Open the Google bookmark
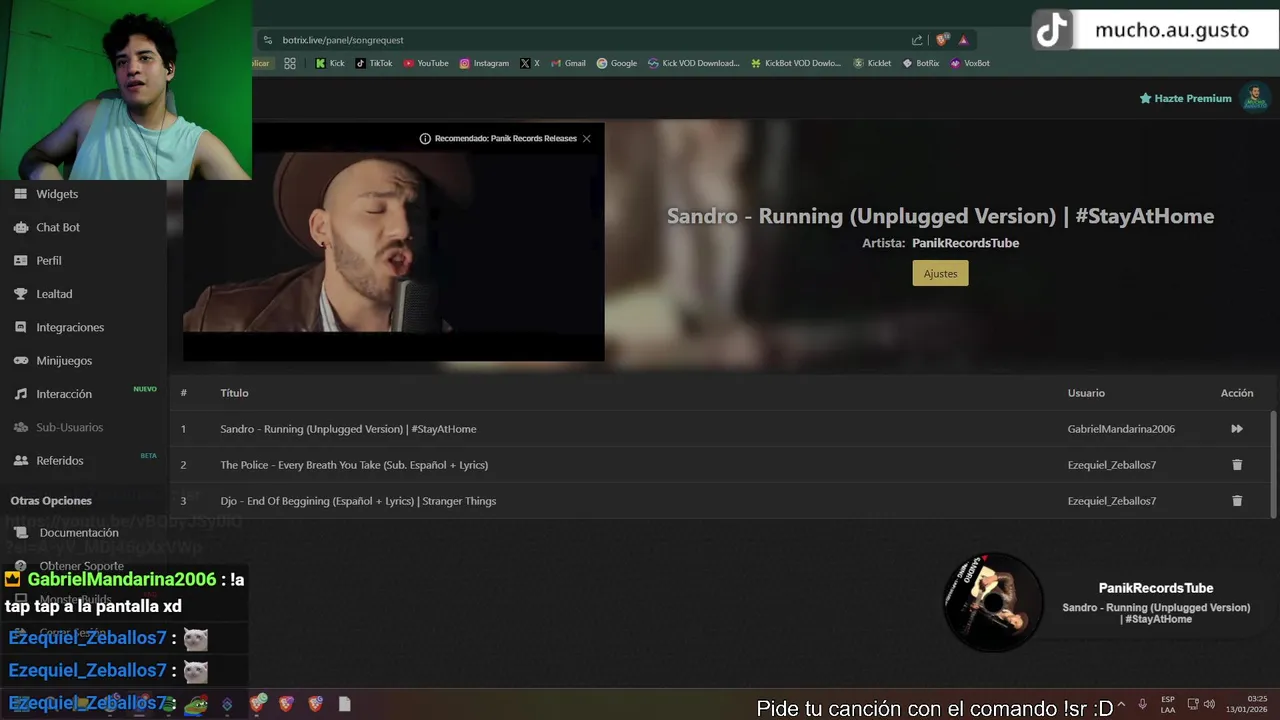 (x=617, y=63)
